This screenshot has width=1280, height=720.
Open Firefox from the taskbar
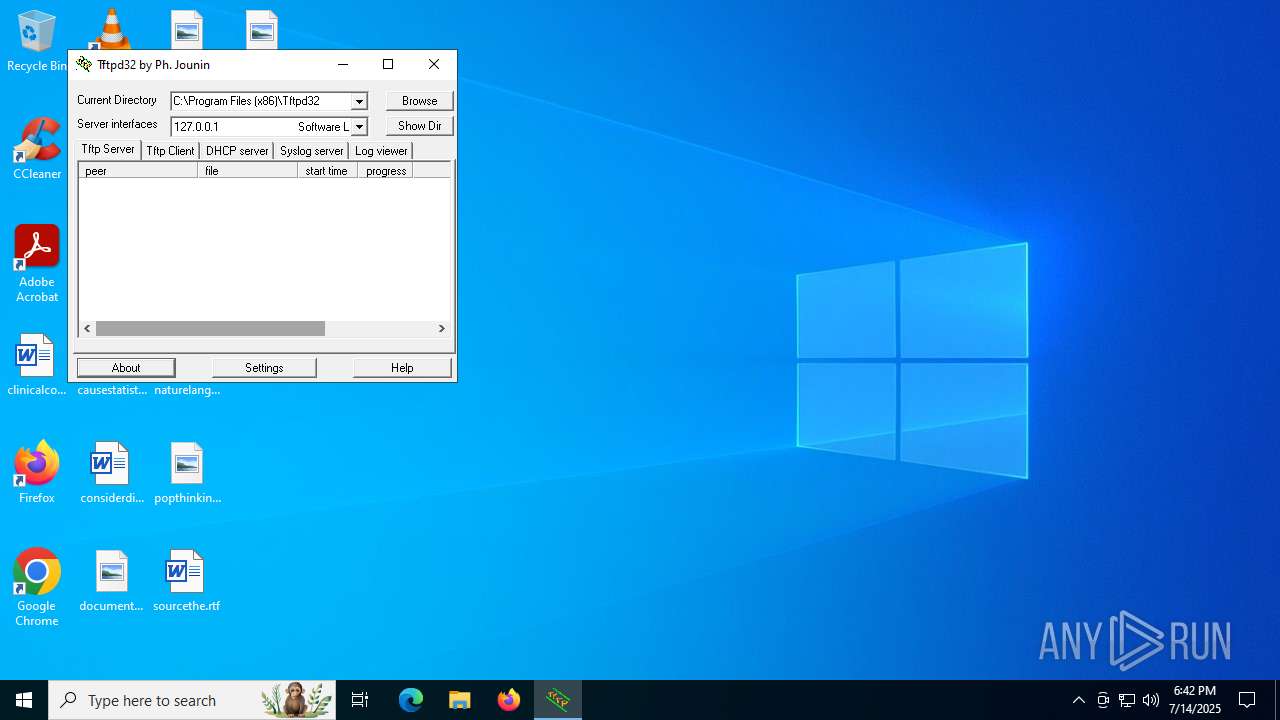click(509, 700)
